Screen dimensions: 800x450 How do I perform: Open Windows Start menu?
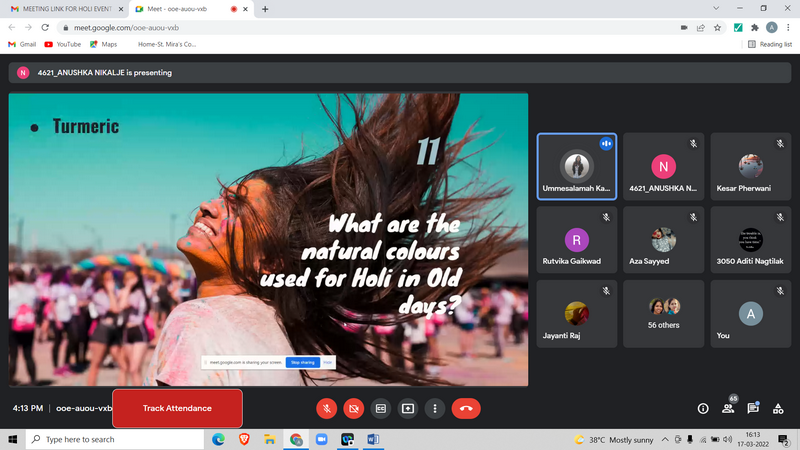pyautogui.click(x=13, y=439)
